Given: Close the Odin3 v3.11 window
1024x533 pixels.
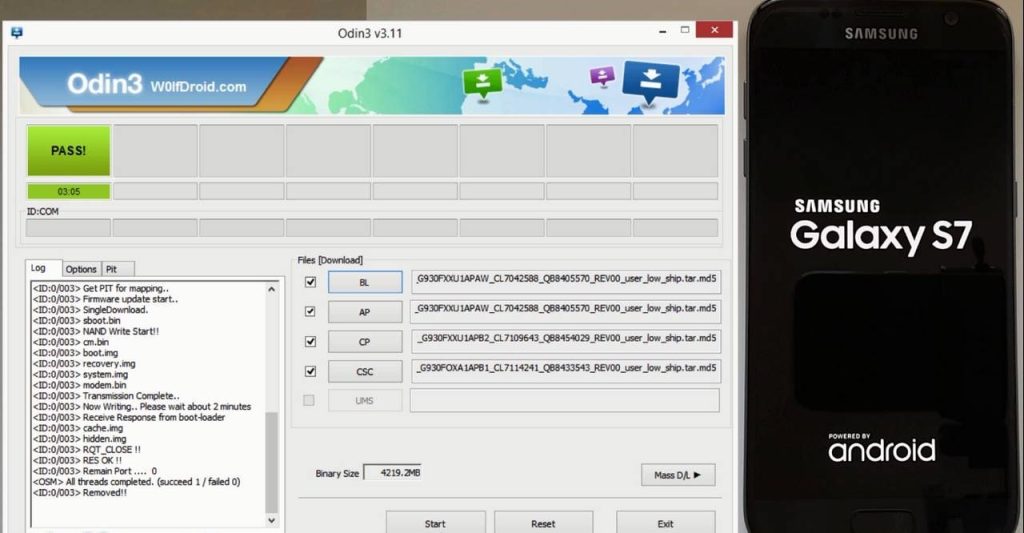Looking at the screenshot, I should [714, 30].
